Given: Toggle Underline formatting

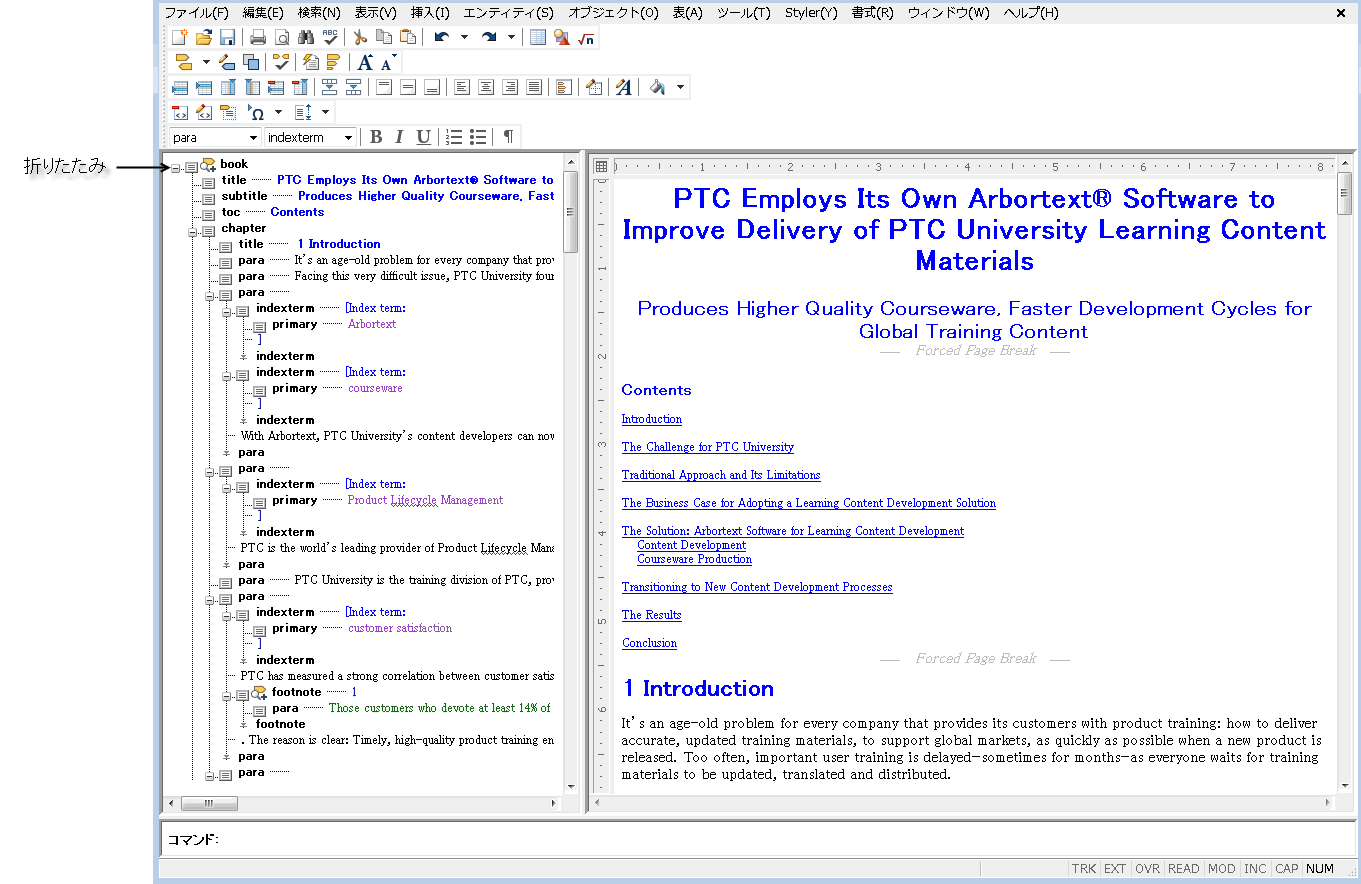Looking at the screenshot, I should [424, 137].
